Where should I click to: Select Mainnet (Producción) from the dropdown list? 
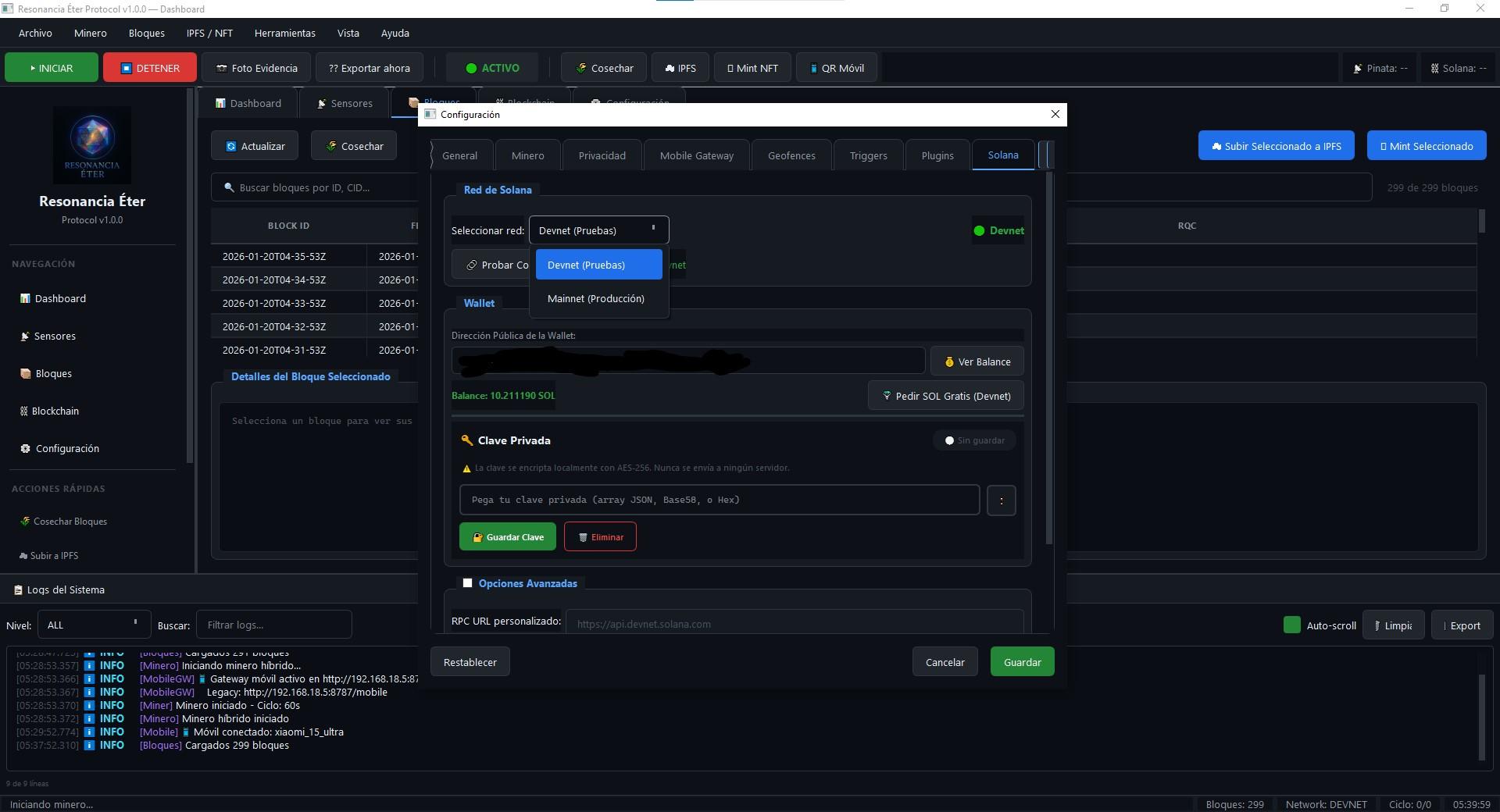click(x=596, y=299)
